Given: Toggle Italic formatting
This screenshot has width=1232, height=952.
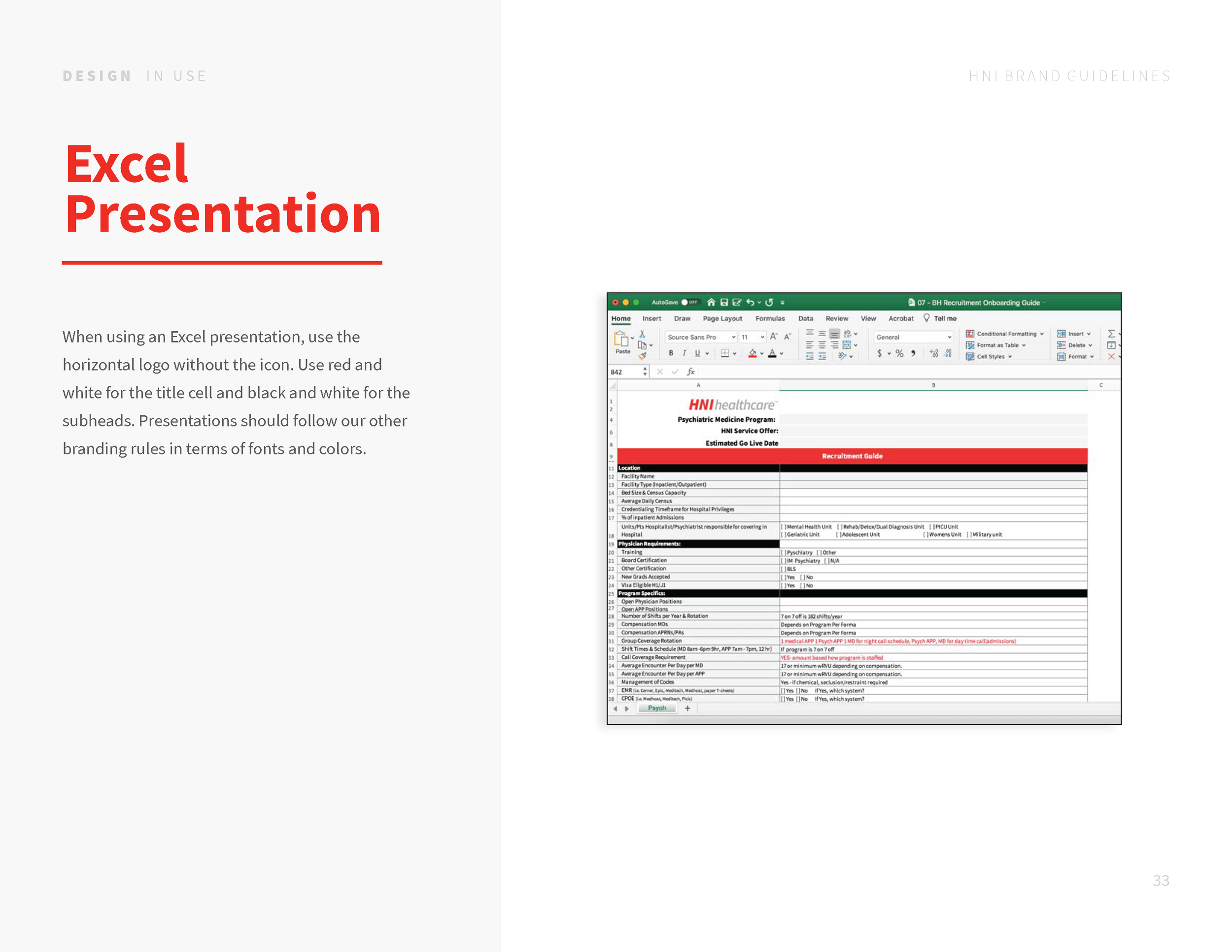Looking at the screenshot, I should (684, 353).
